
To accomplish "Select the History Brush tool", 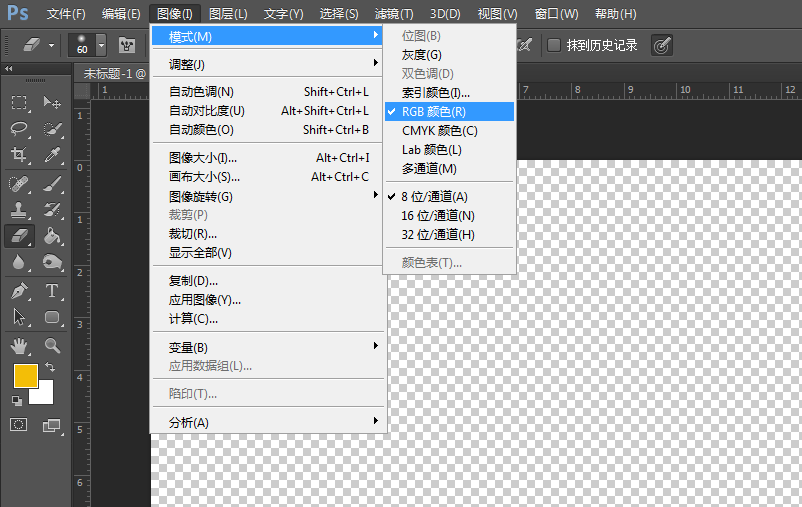I will [52, 210].
